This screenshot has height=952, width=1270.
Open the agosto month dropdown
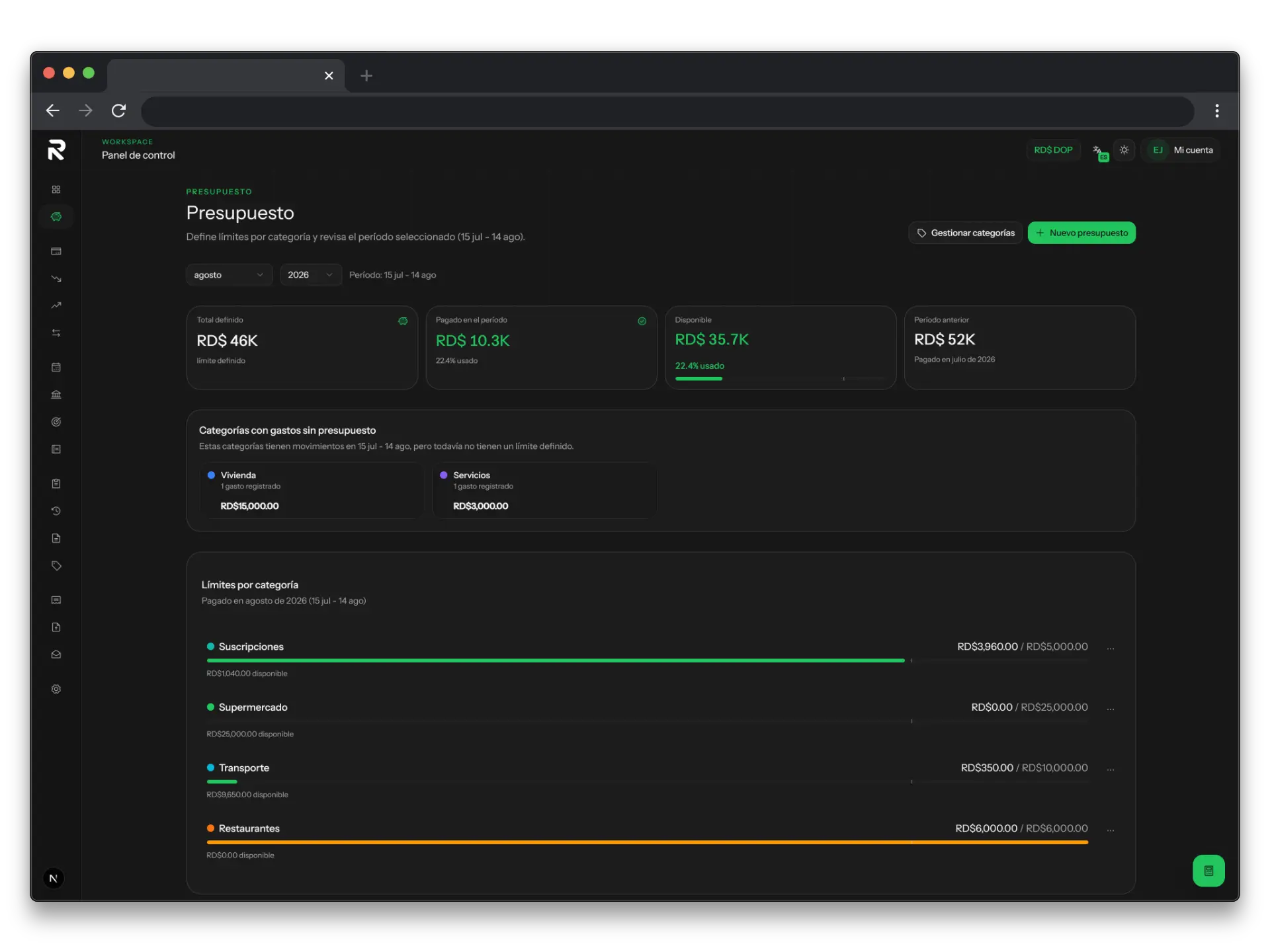(229, 275)
